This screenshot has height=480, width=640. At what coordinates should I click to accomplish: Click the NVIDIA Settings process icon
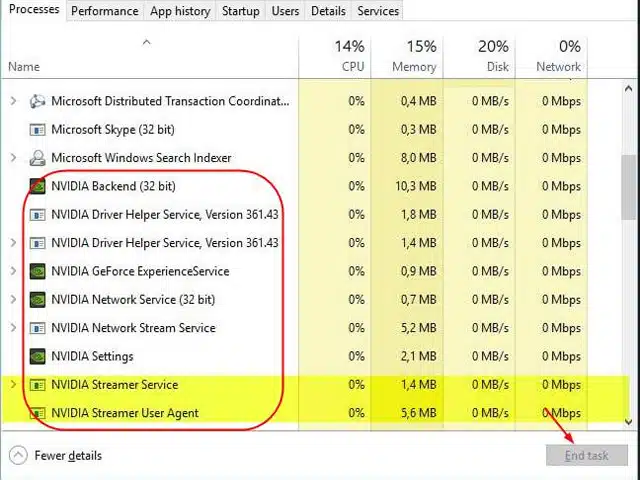pyautogui.click(x=37, y=356)
